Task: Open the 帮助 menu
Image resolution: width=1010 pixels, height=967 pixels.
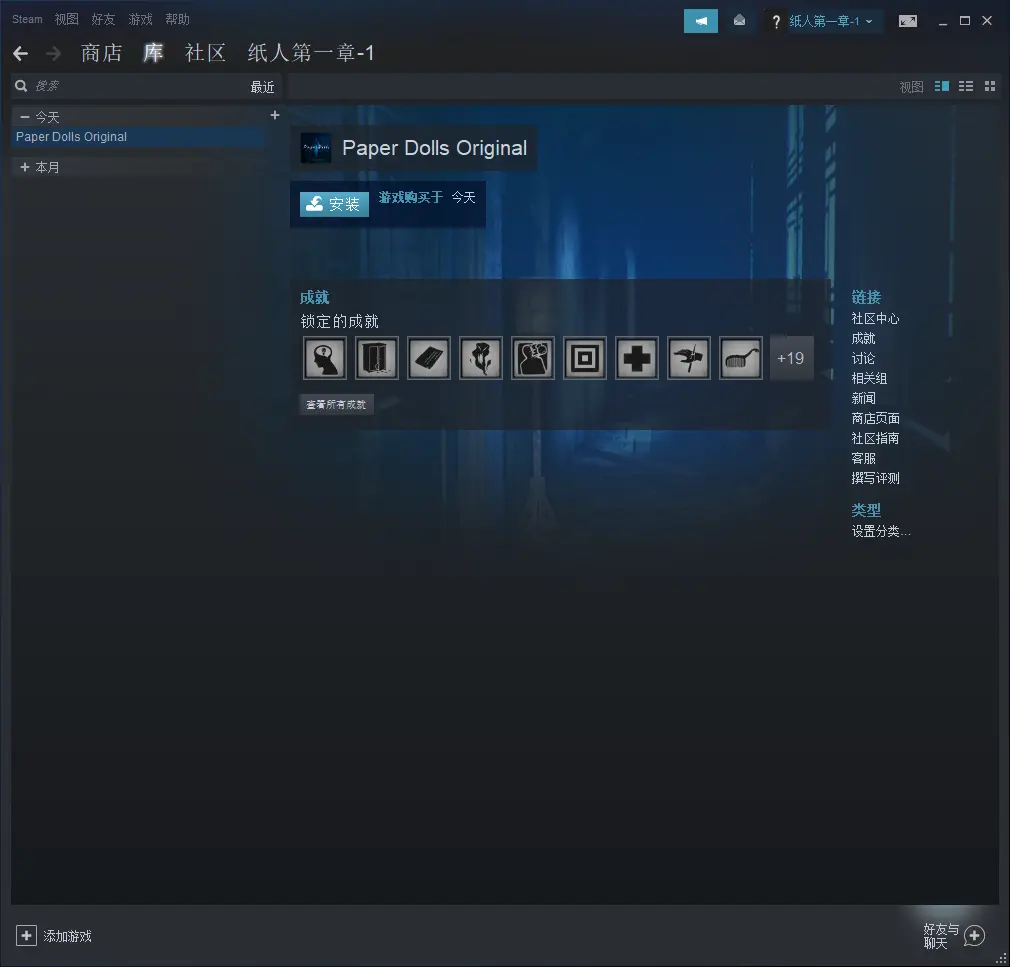Action: (177, 19)
